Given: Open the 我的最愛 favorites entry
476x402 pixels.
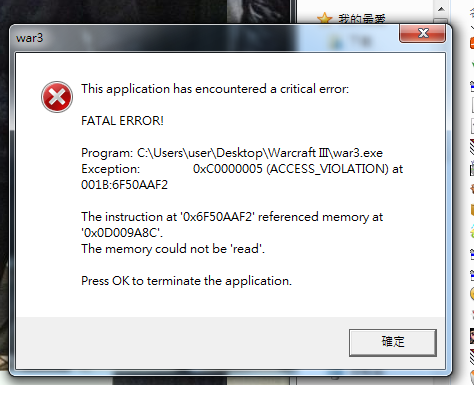Looking at the screenshot, I should pyautogui.click(x=362, y=19).
